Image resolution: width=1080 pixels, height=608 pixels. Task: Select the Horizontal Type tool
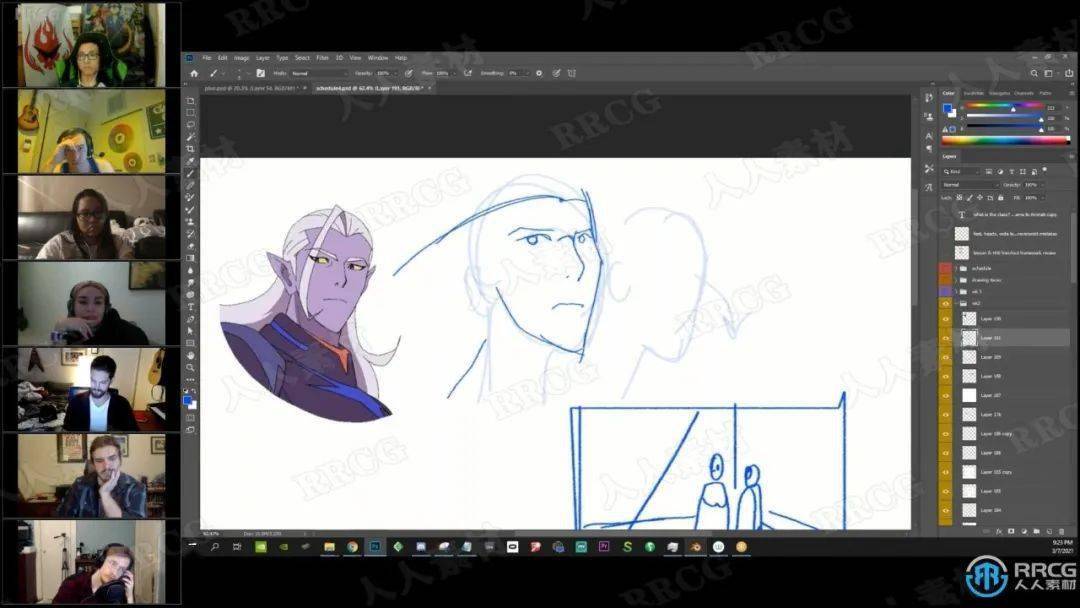[x=190, y=307]
